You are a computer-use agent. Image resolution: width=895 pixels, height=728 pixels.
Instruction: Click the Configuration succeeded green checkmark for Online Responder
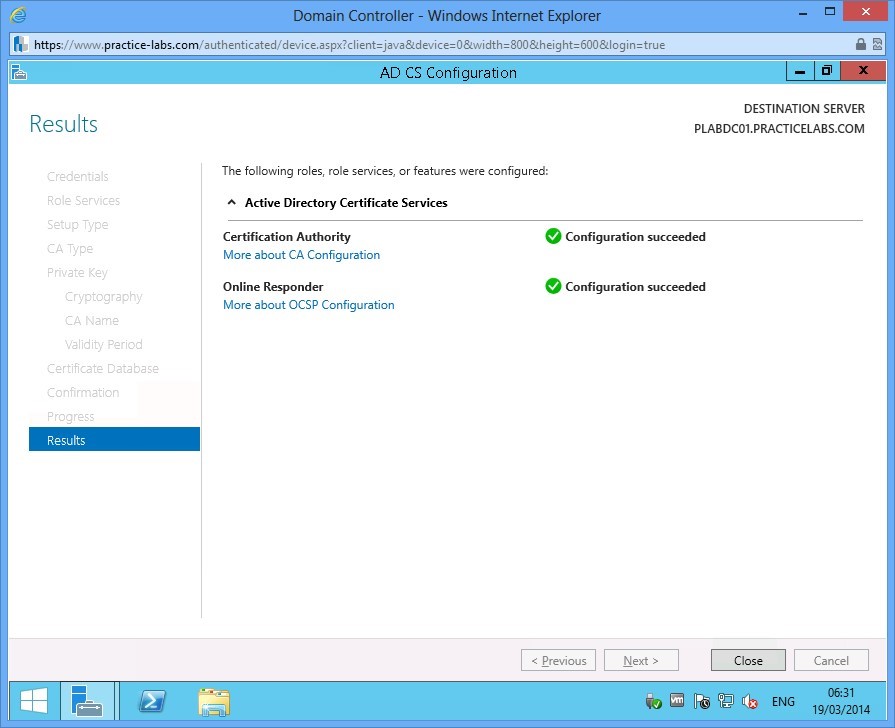pyautogui.click(x=554, y=286)
